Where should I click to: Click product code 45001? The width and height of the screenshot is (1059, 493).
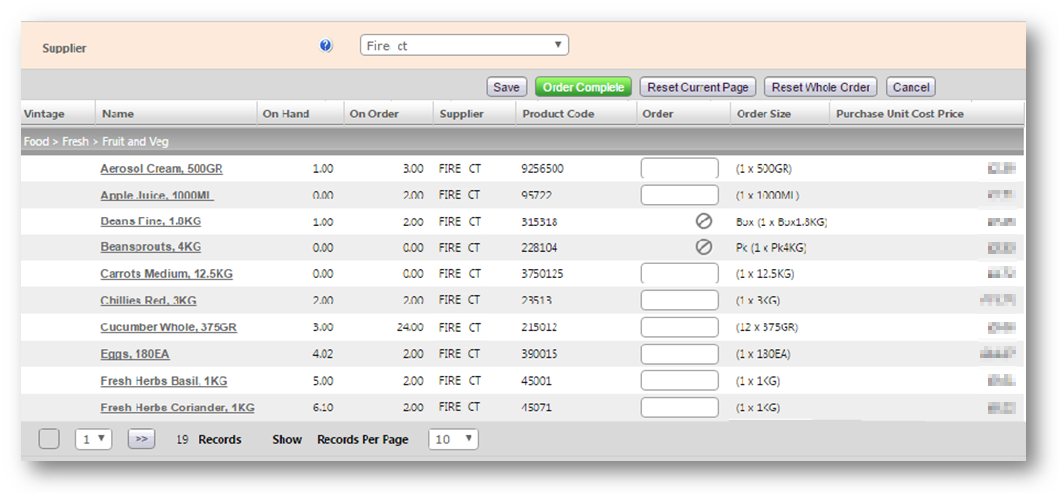[536, 381]
